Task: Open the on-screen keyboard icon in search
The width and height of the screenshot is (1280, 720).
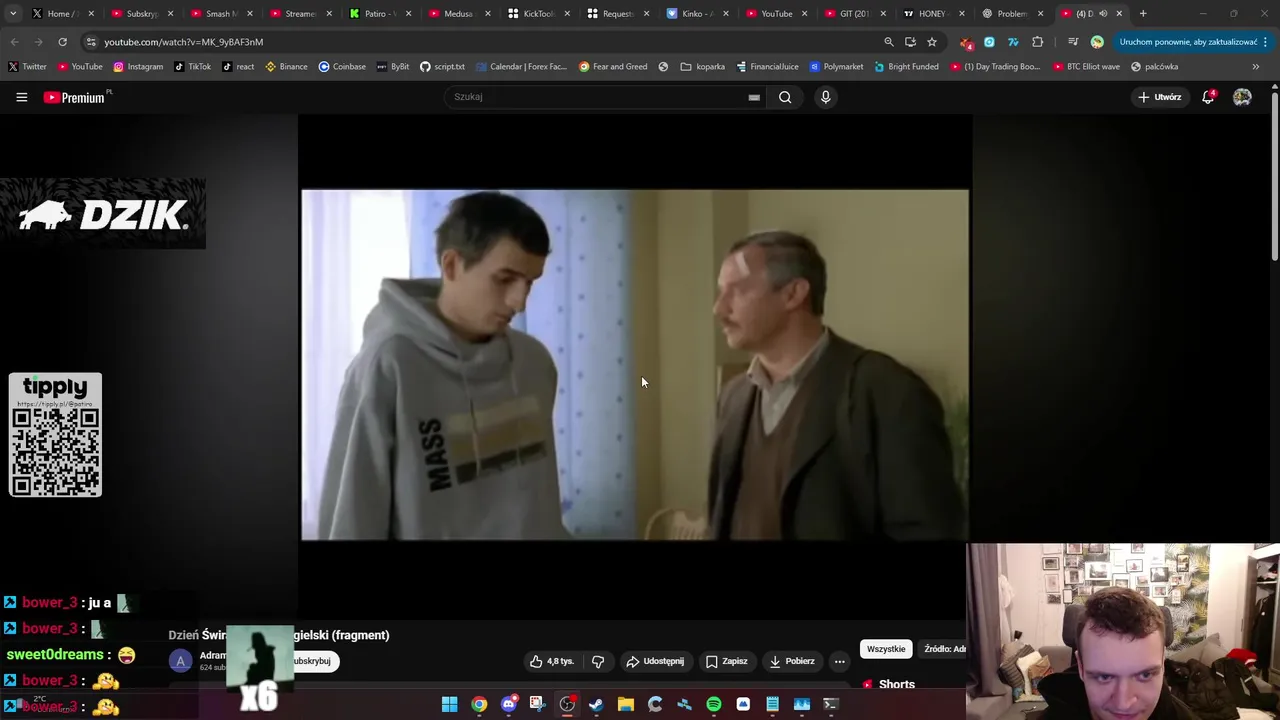Action: 754,97
